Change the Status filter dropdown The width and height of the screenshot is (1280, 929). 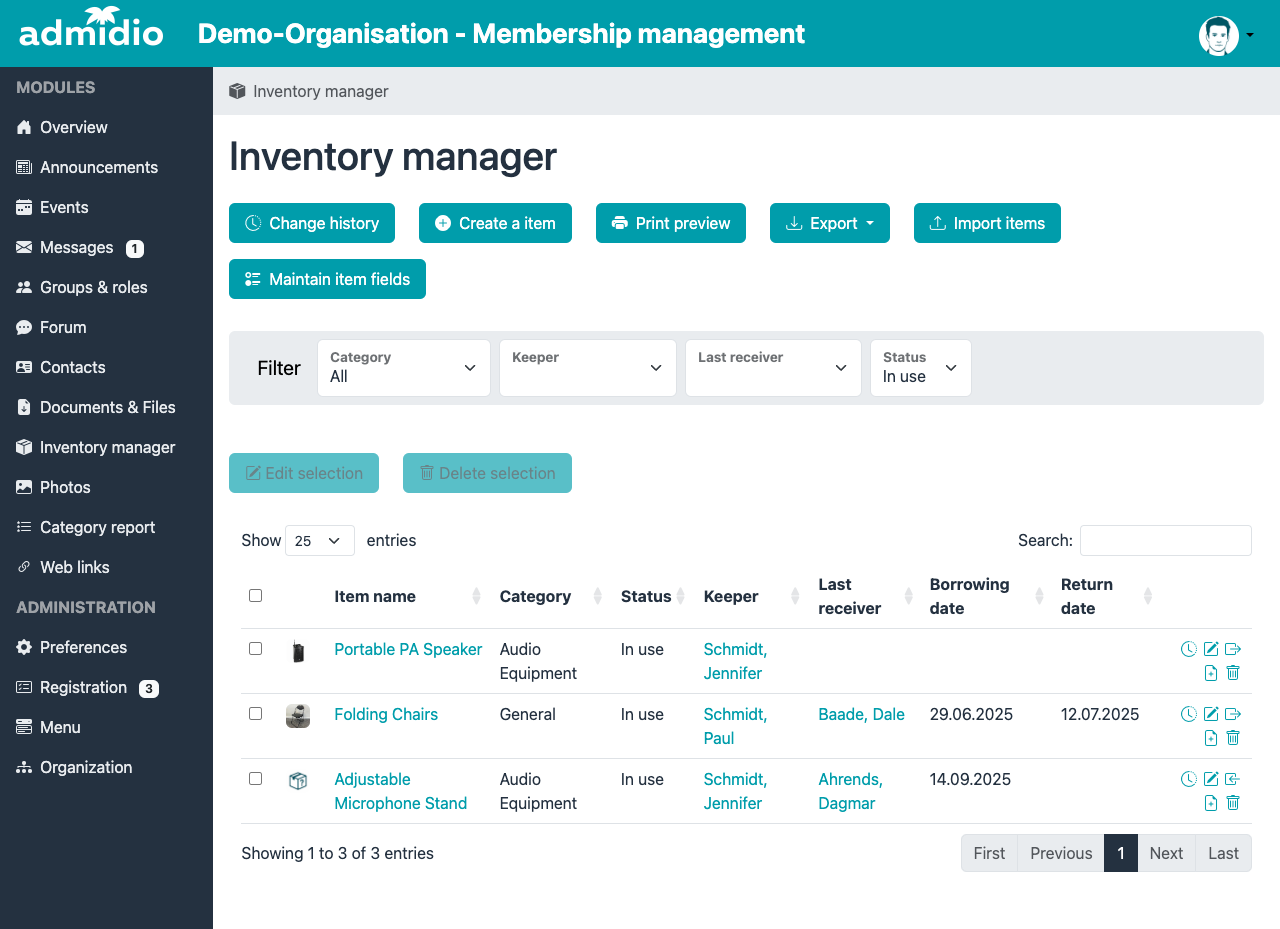pyautogui.click(x=921, y=368)
